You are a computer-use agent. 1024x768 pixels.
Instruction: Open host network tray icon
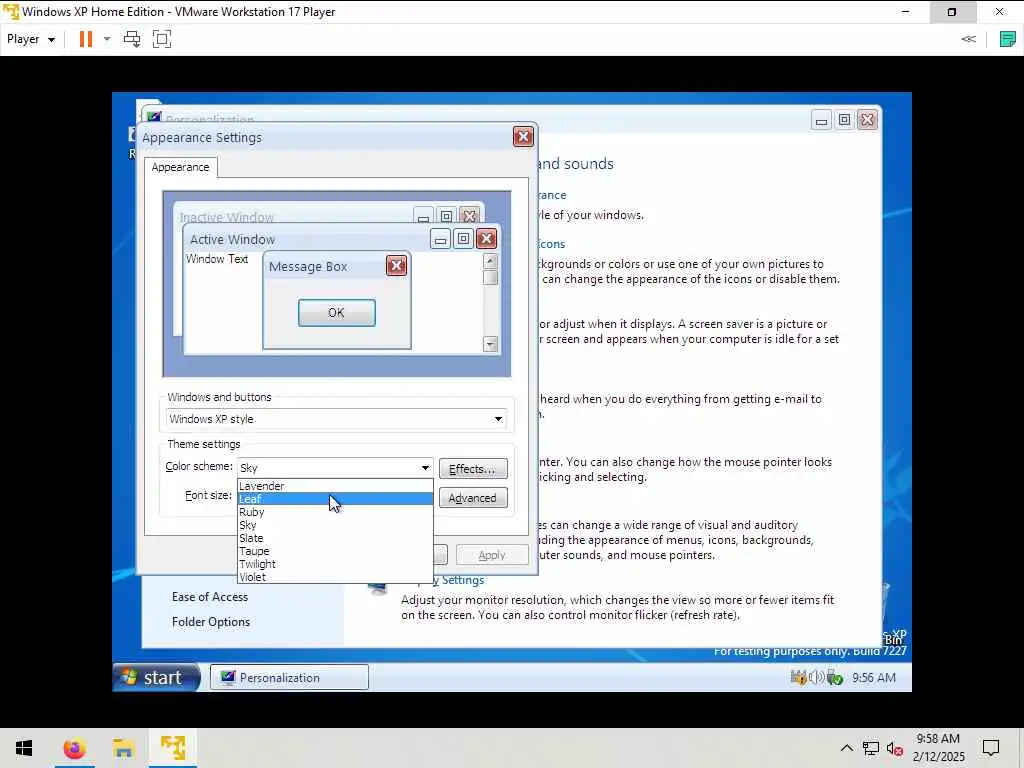[x=871, y=748]
